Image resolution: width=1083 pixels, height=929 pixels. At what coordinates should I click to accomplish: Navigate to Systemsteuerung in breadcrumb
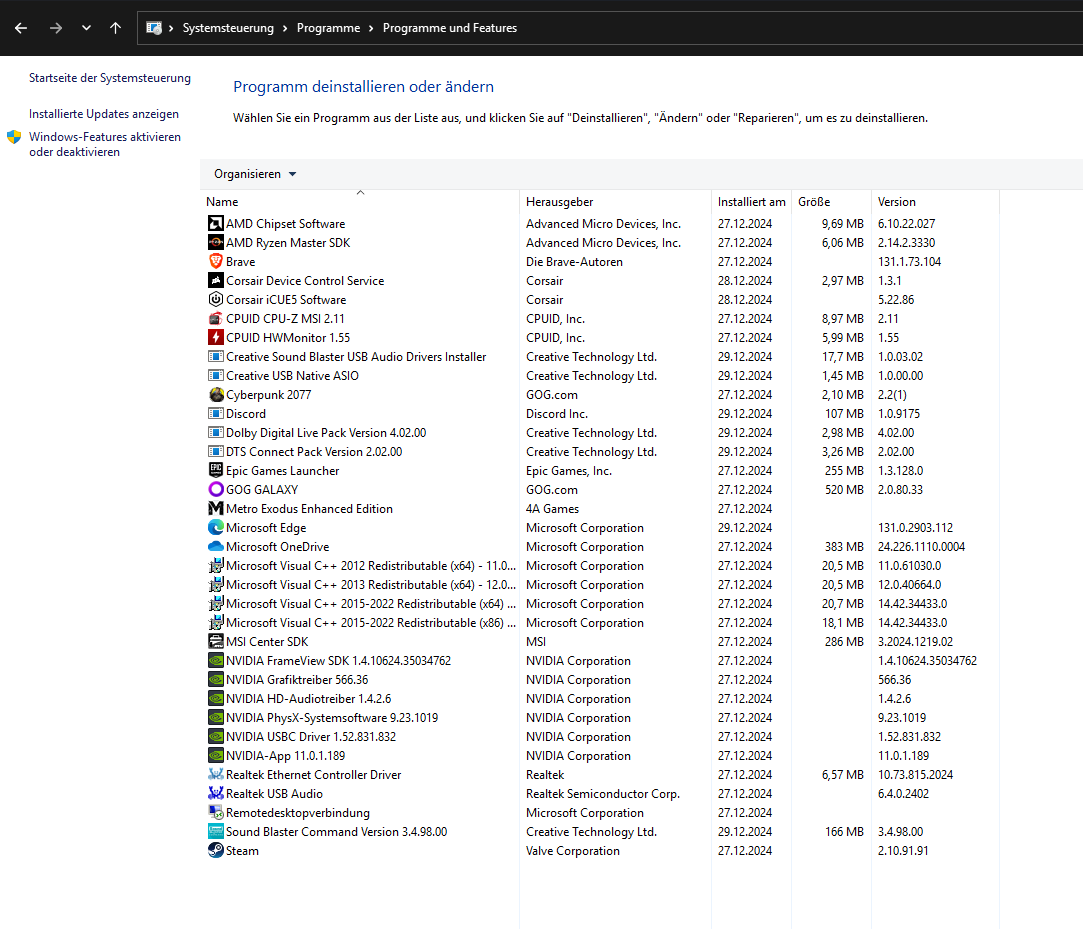[x=228, y=28]
